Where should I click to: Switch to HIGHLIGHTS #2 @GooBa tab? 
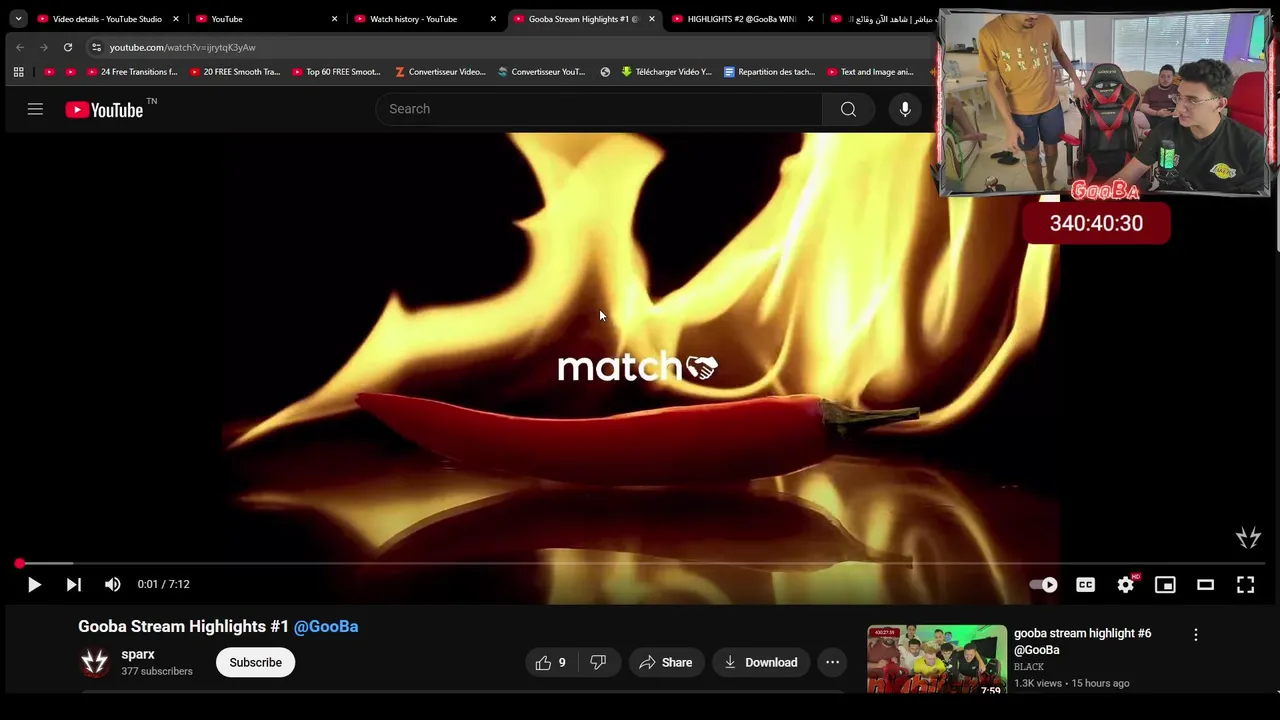coord(743,19)
